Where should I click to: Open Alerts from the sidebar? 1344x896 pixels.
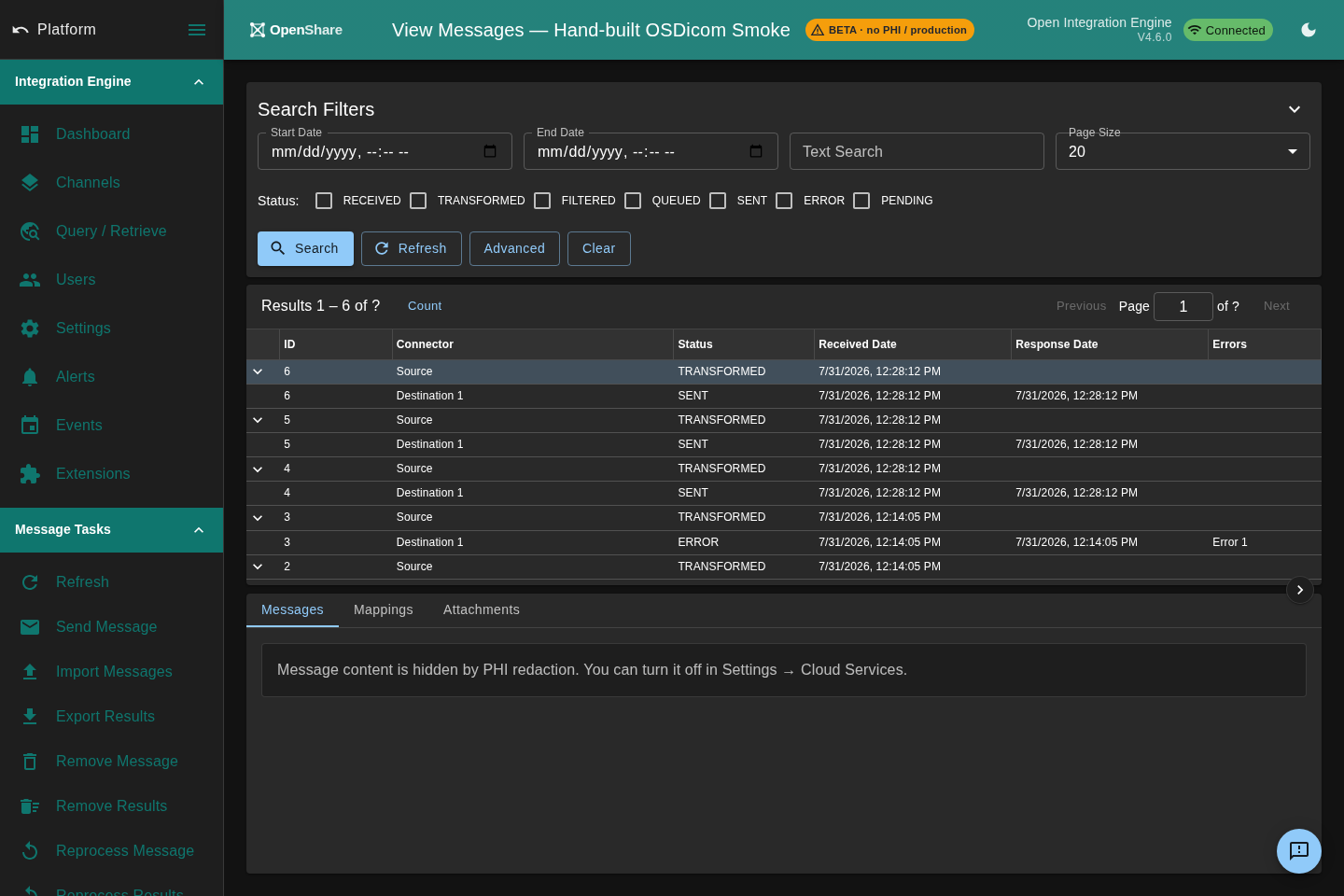[111, 377]
